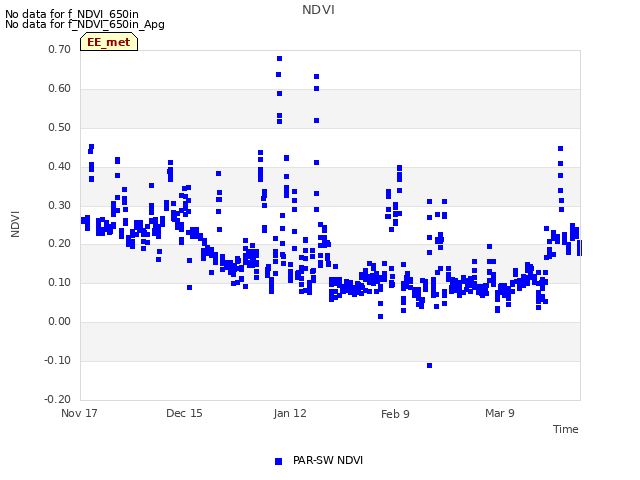Viewport: 640px width, 480px height.
Task: Click the isolated data point near 0.01
Action: click(380, 317)
